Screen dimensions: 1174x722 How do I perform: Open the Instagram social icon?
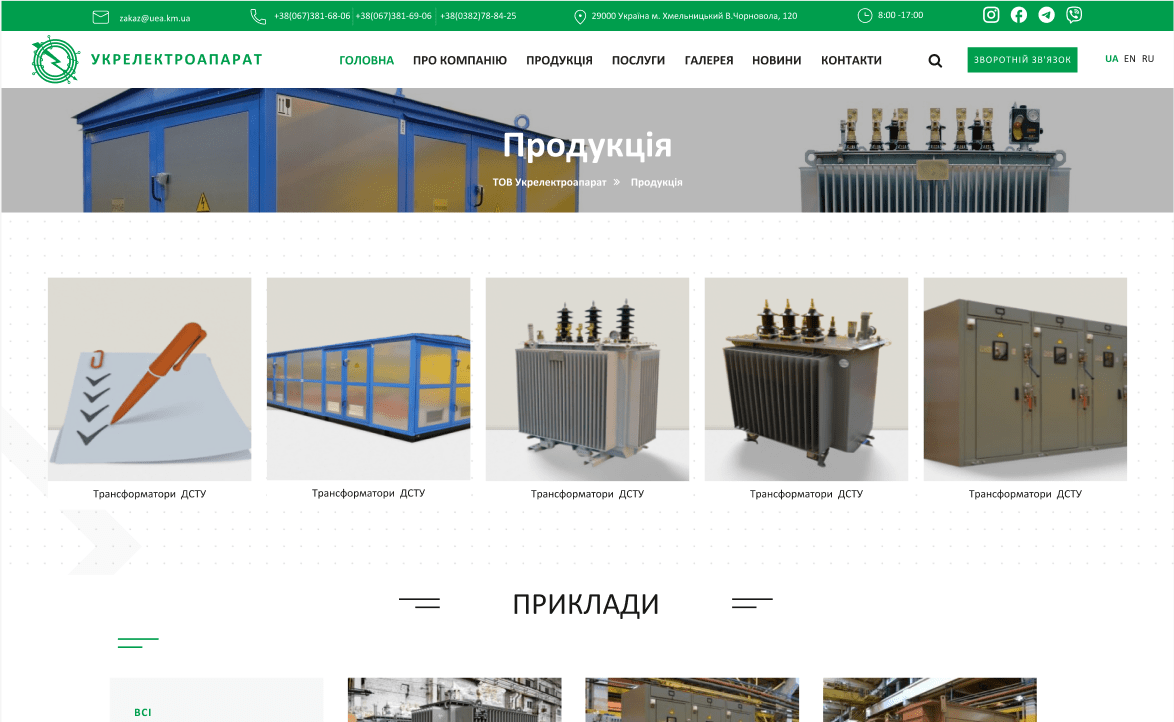pos(991,15)
